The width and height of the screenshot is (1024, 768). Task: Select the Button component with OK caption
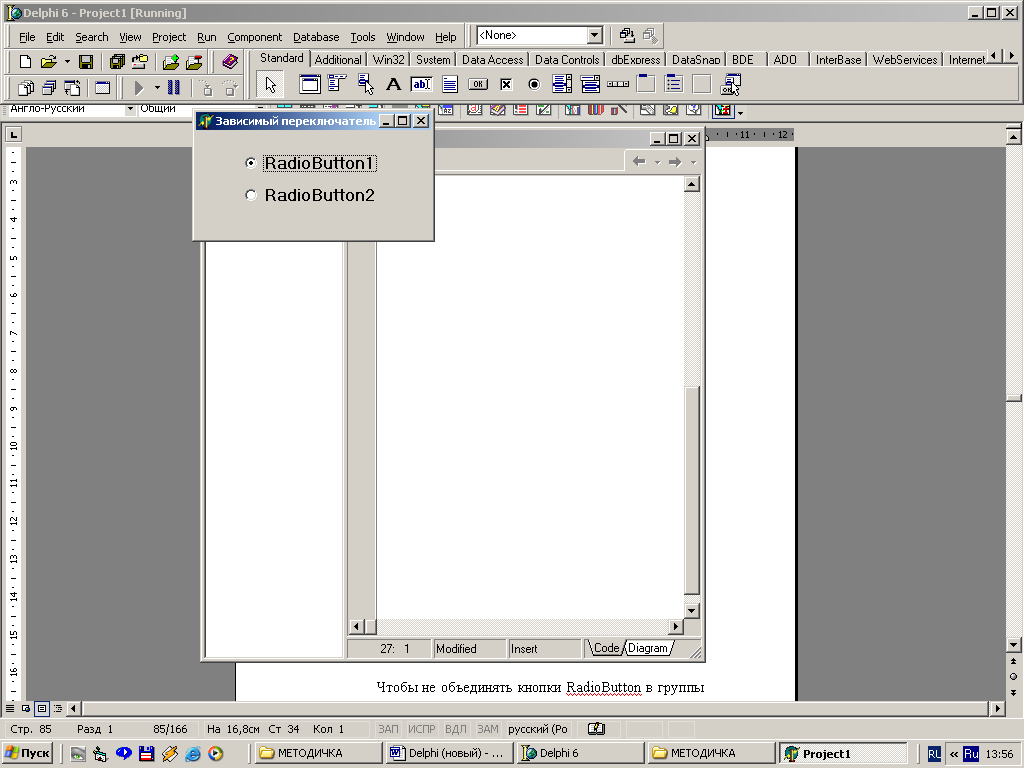pos(478,85)
